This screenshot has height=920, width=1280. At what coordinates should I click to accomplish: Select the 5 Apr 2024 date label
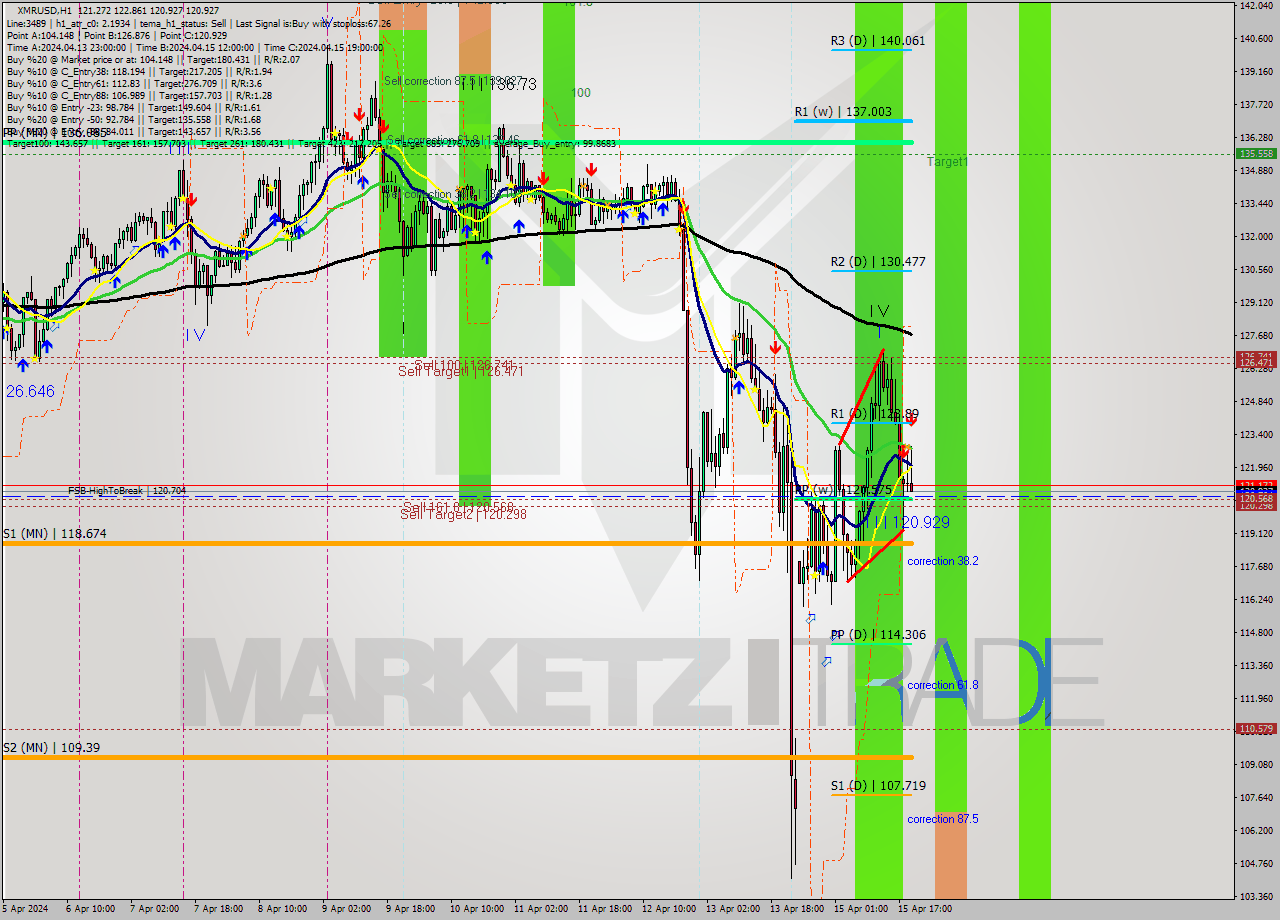[26, 910]
